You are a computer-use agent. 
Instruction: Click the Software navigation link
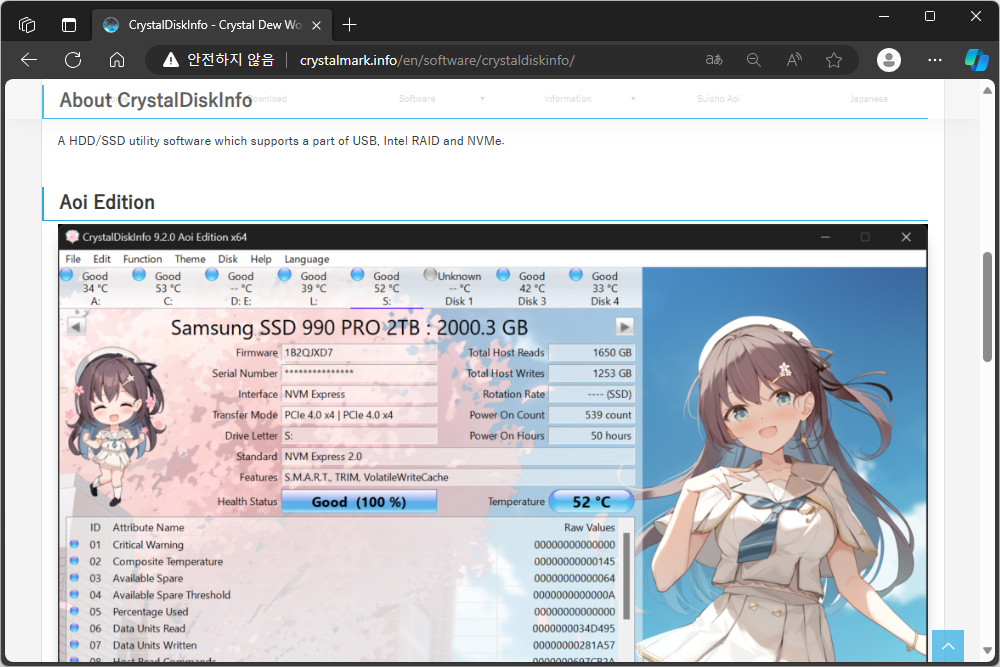click(417, 99)
